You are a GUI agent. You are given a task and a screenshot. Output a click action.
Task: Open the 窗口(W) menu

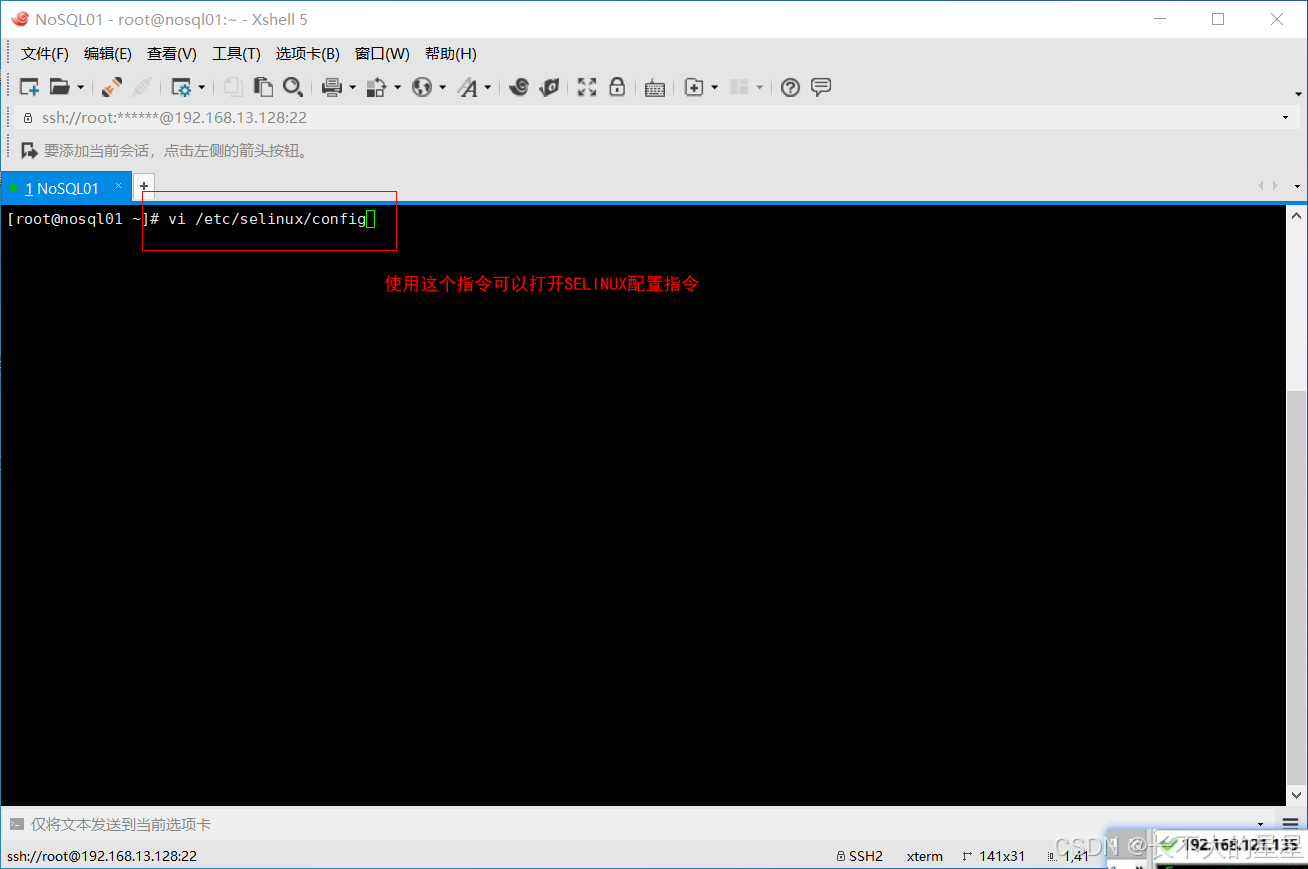tap(382, 53)
